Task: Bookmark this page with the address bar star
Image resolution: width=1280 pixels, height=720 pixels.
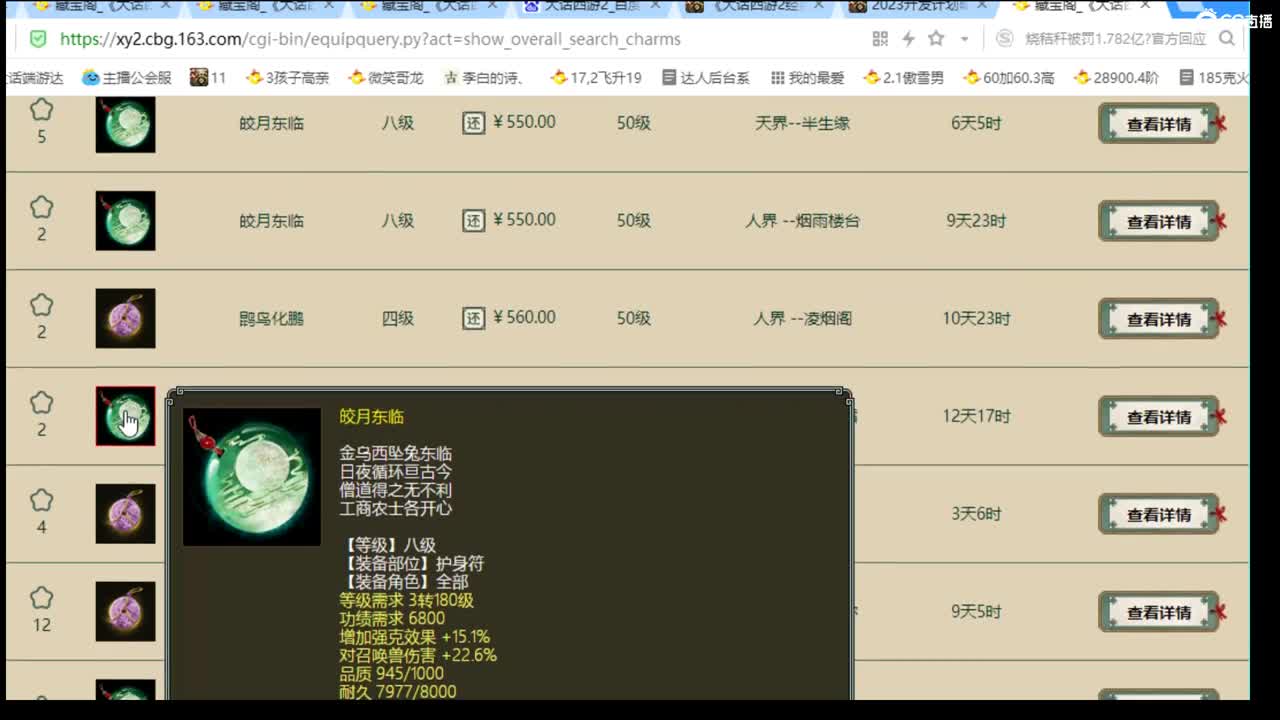Action: point(936,39)
